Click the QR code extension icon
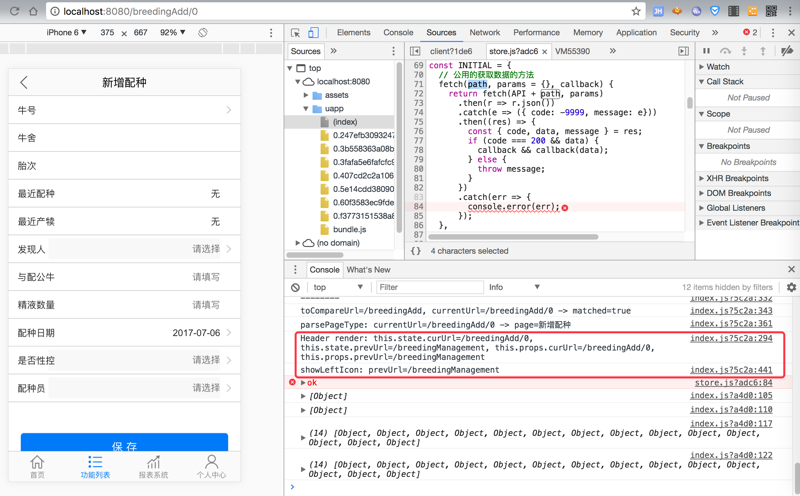Viewport: 800px width, 496px height. tap(771, 11)
